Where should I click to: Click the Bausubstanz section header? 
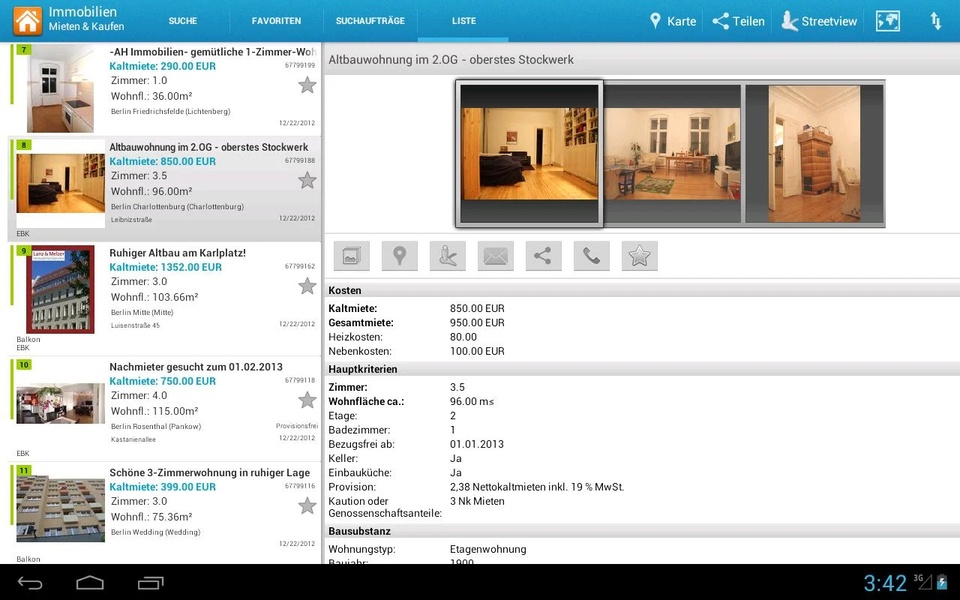[x=642, y=531]
